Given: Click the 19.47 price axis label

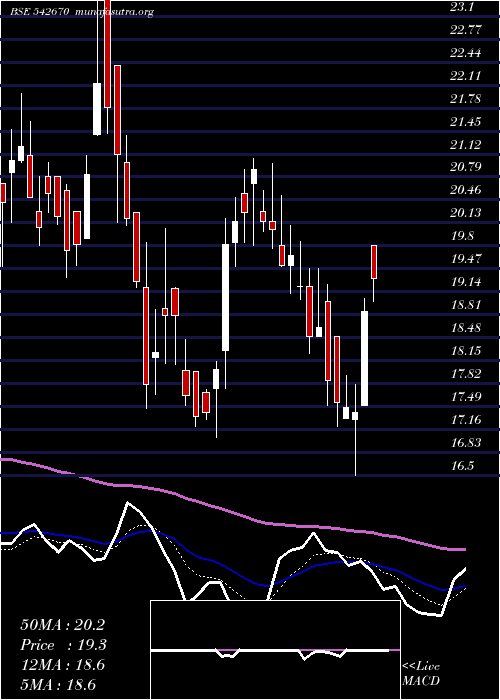Looking at the screenshot, I should tap(466, 258).
